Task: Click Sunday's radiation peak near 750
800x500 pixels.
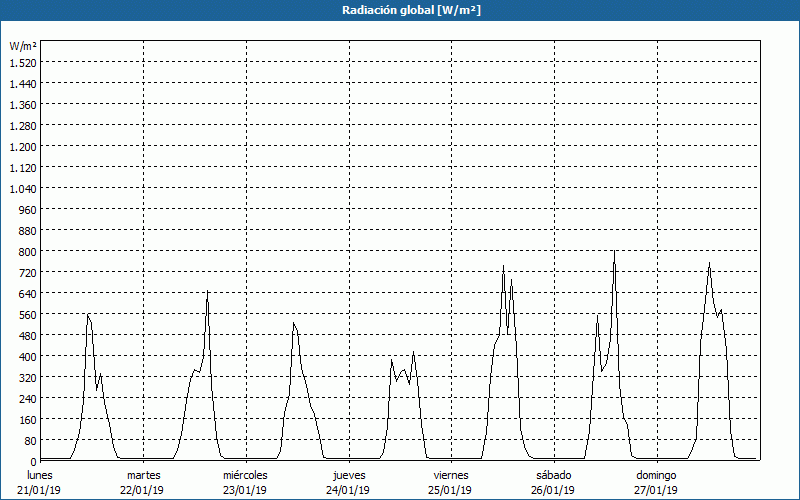Action: [x=709, y=263]
